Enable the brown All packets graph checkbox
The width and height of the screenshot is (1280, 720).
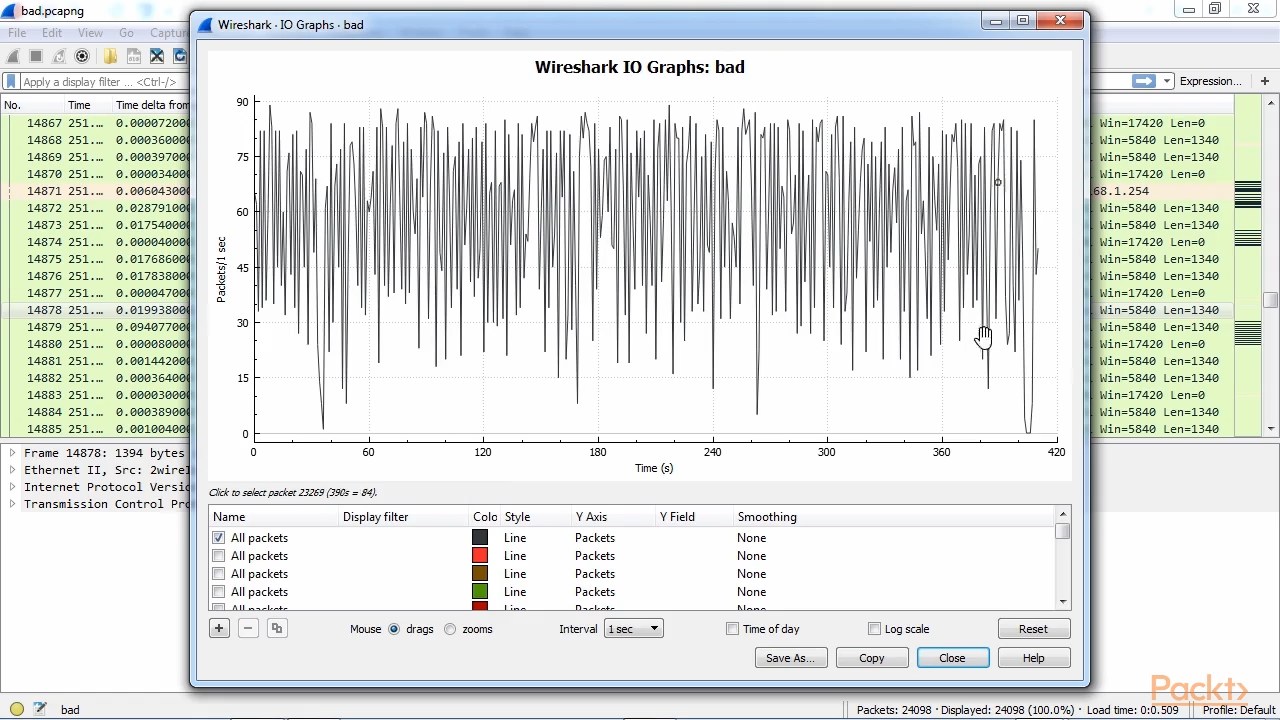coord(219,574)
